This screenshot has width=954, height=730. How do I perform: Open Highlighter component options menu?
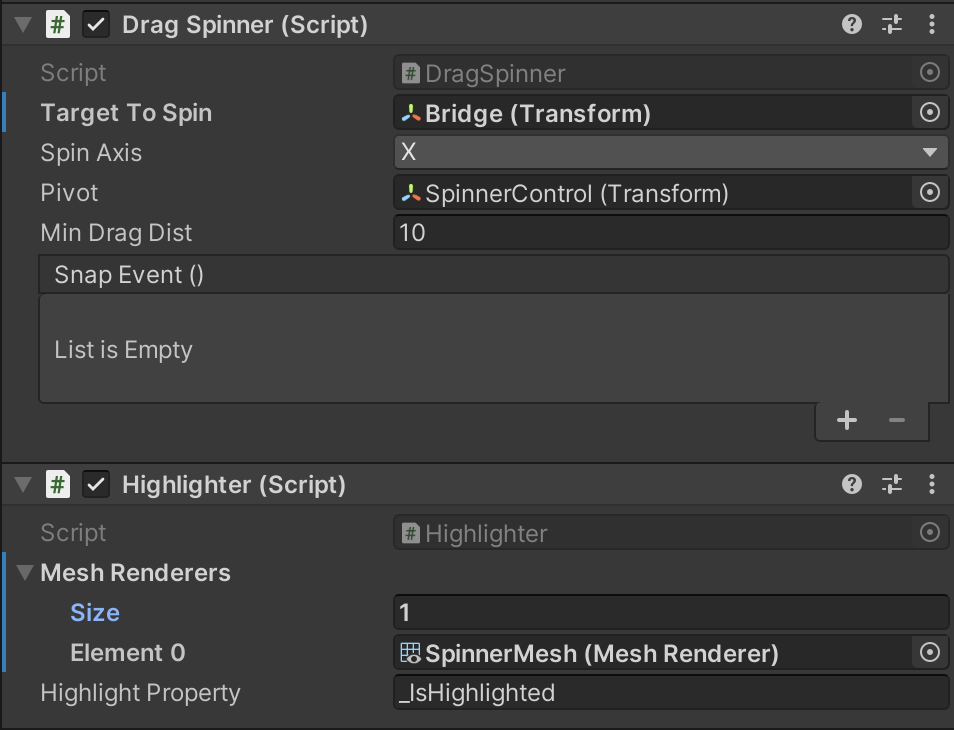click(932, 485)
